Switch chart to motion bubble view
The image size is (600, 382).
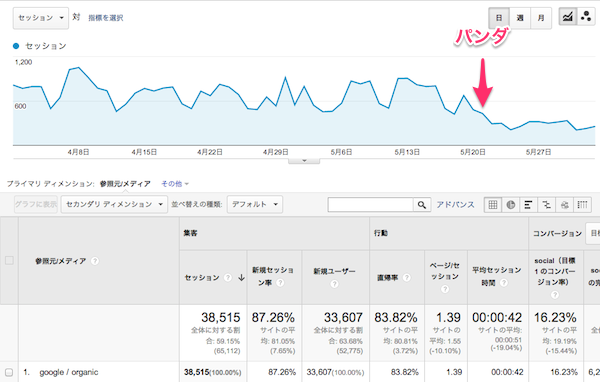tap(586, 17)
